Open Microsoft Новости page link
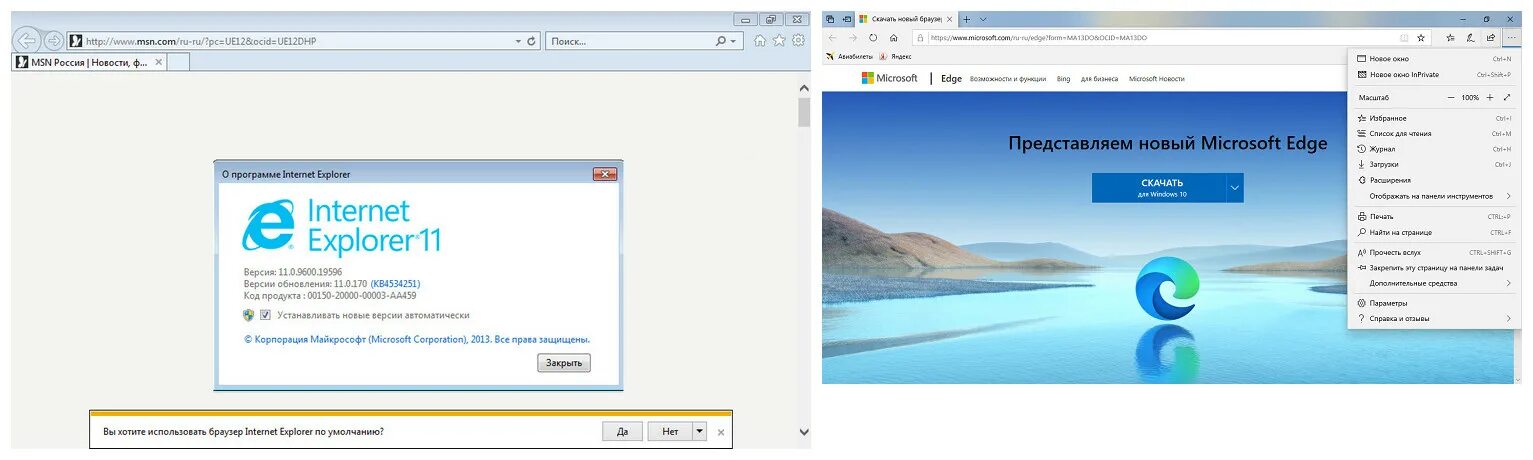 pos(1157,79)
